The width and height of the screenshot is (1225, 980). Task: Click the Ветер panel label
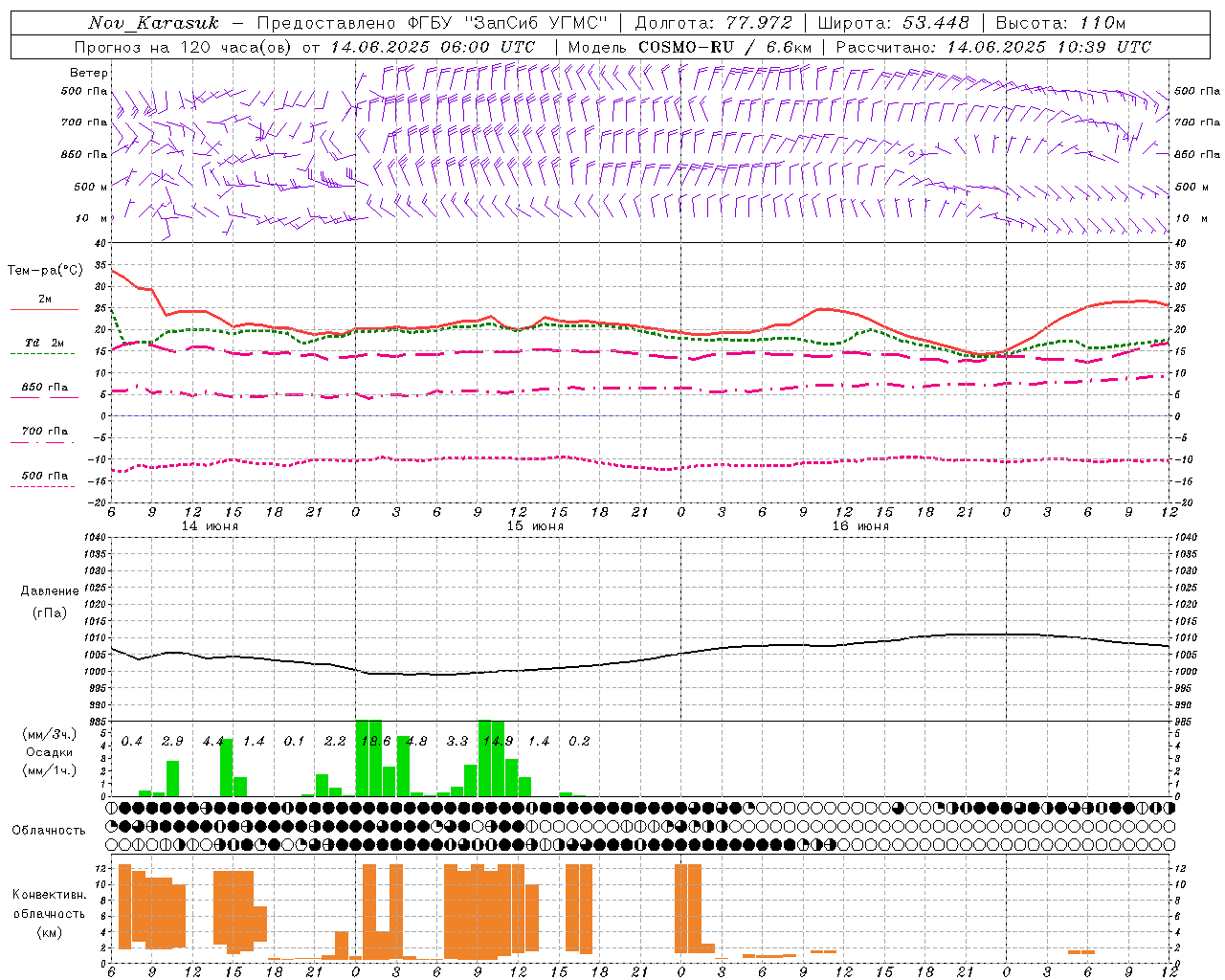[89, 73]
